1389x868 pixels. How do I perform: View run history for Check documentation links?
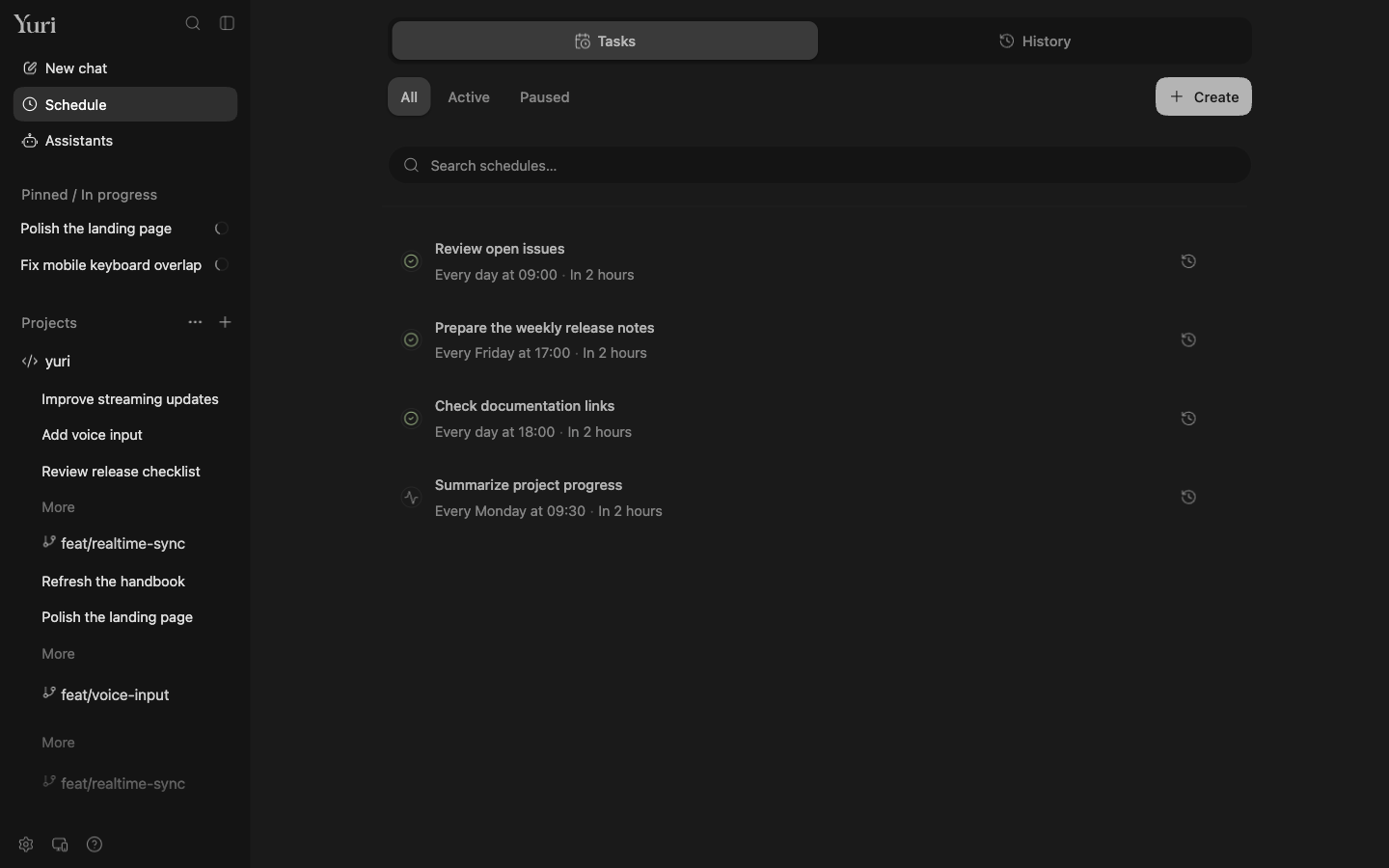1188,419
